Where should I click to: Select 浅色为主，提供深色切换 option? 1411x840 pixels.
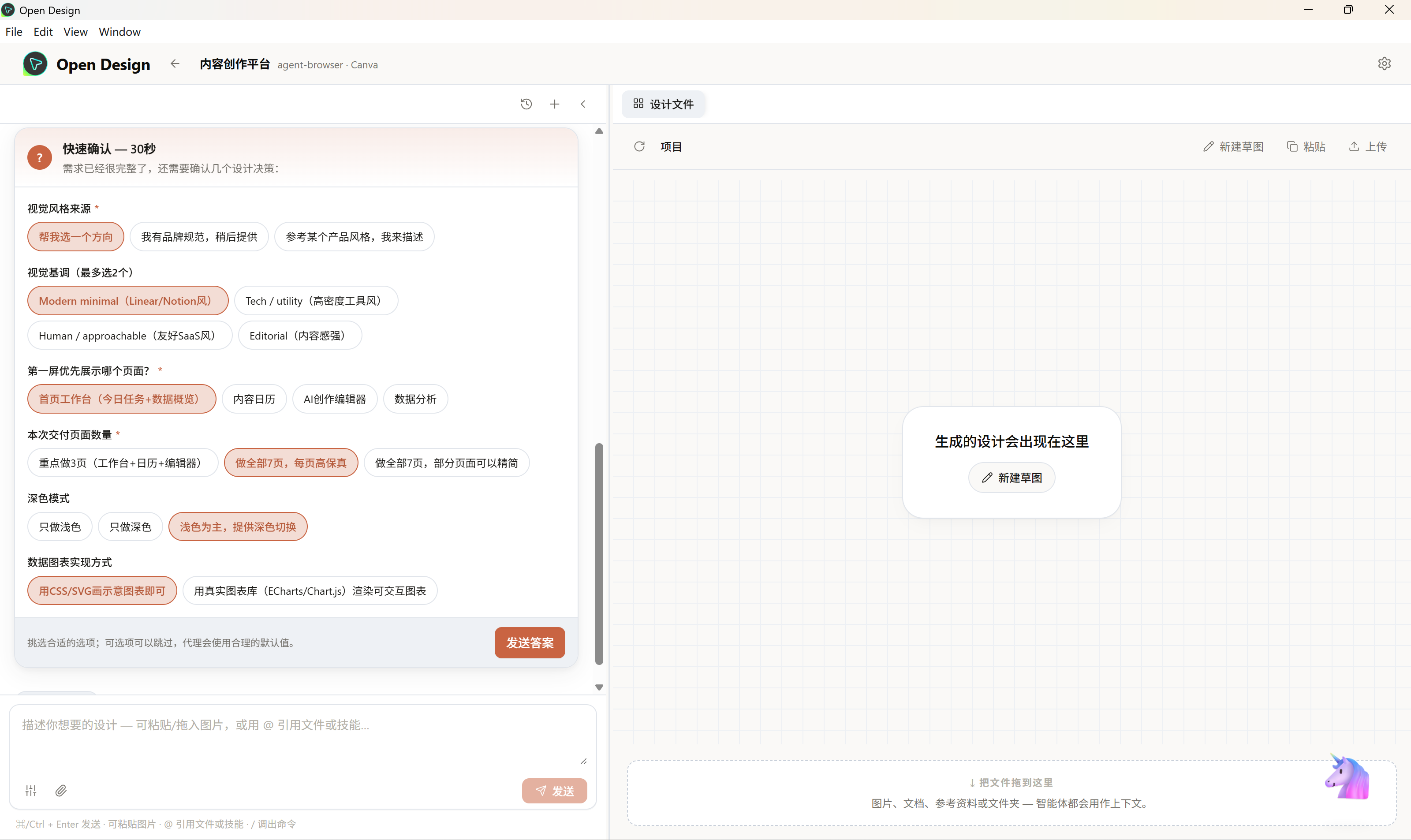pyautogui.click(x=238, y=527)
